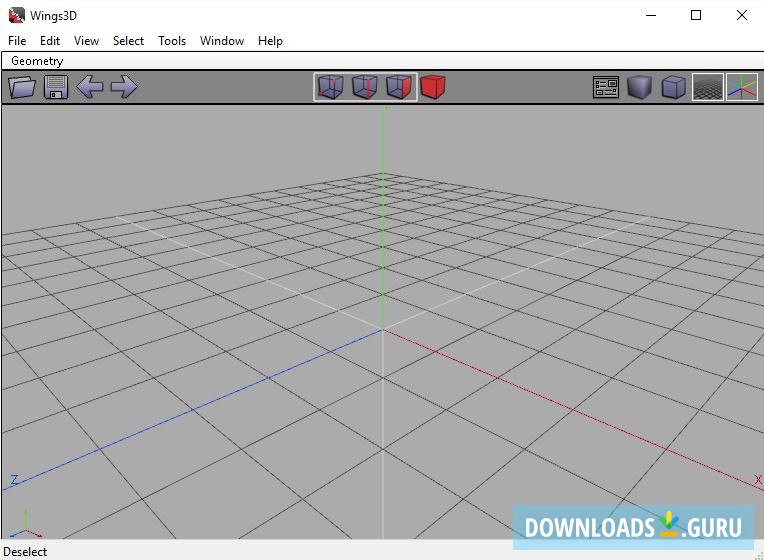The width and height of the screenshot is (764, 560).
Task: Open the Select menu
Action: [128, 41]
